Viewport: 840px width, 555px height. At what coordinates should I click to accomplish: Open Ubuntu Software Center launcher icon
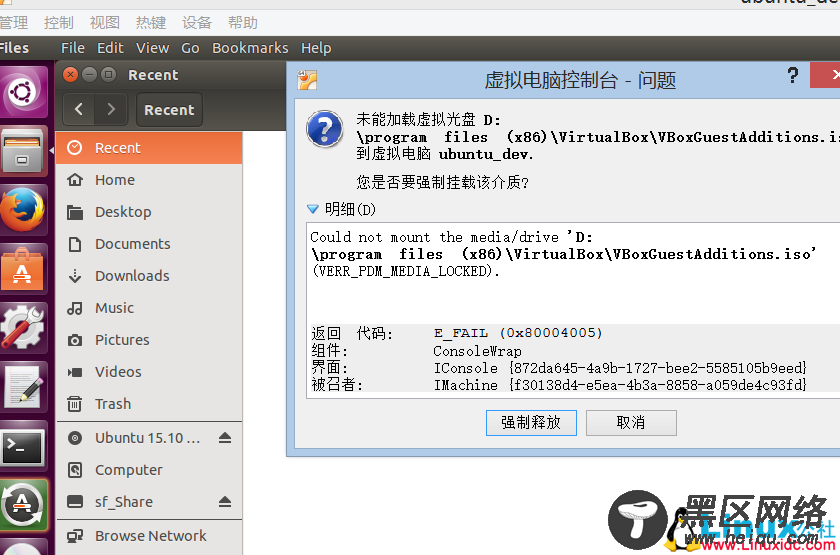(x=22, y=269)
